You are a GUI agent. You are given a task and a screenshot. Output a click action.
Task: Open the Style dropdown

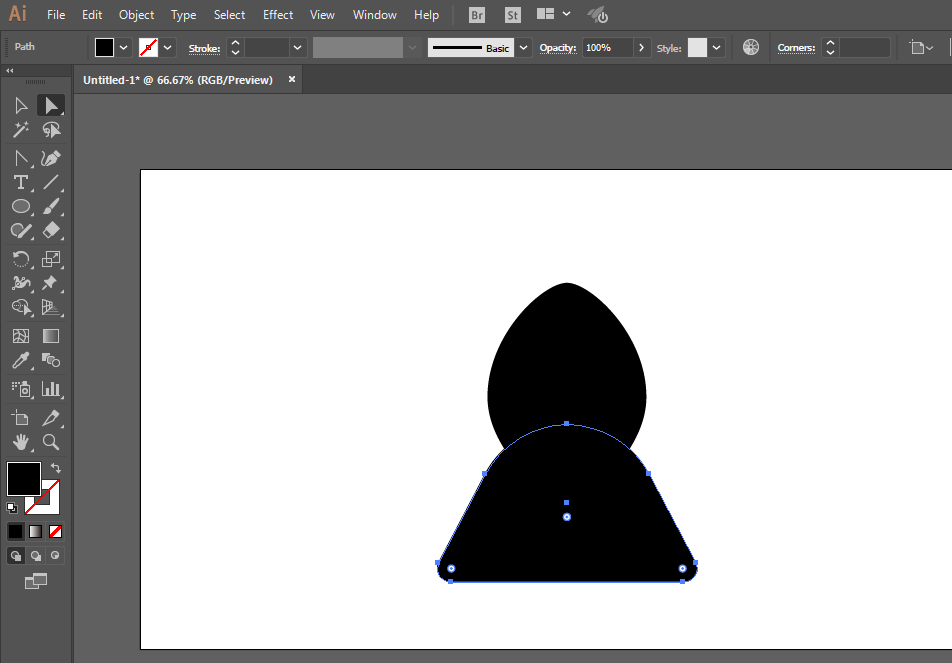[716, 48]
